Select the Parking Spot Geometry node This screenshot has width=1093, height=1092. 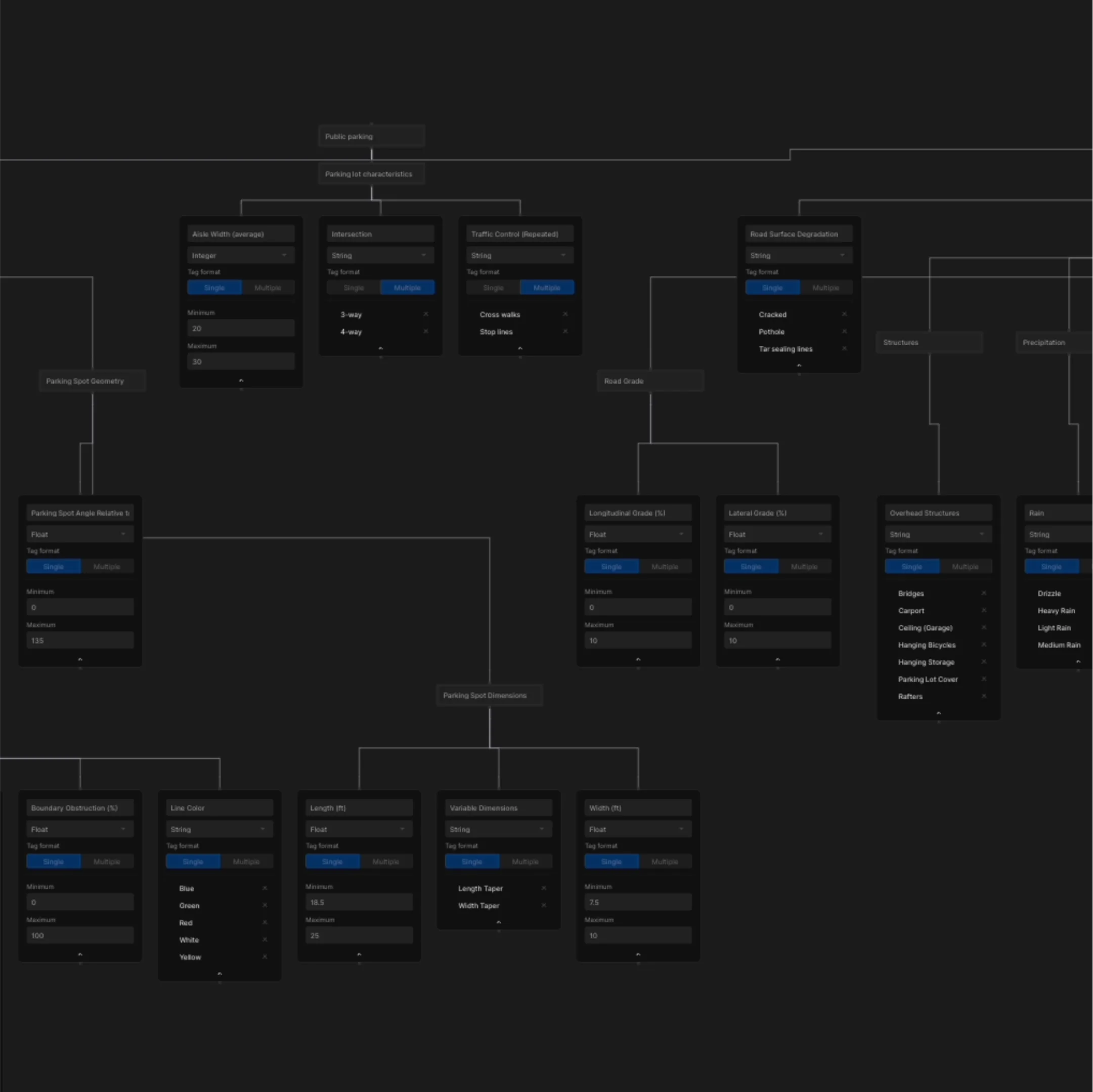click(92, 381)
